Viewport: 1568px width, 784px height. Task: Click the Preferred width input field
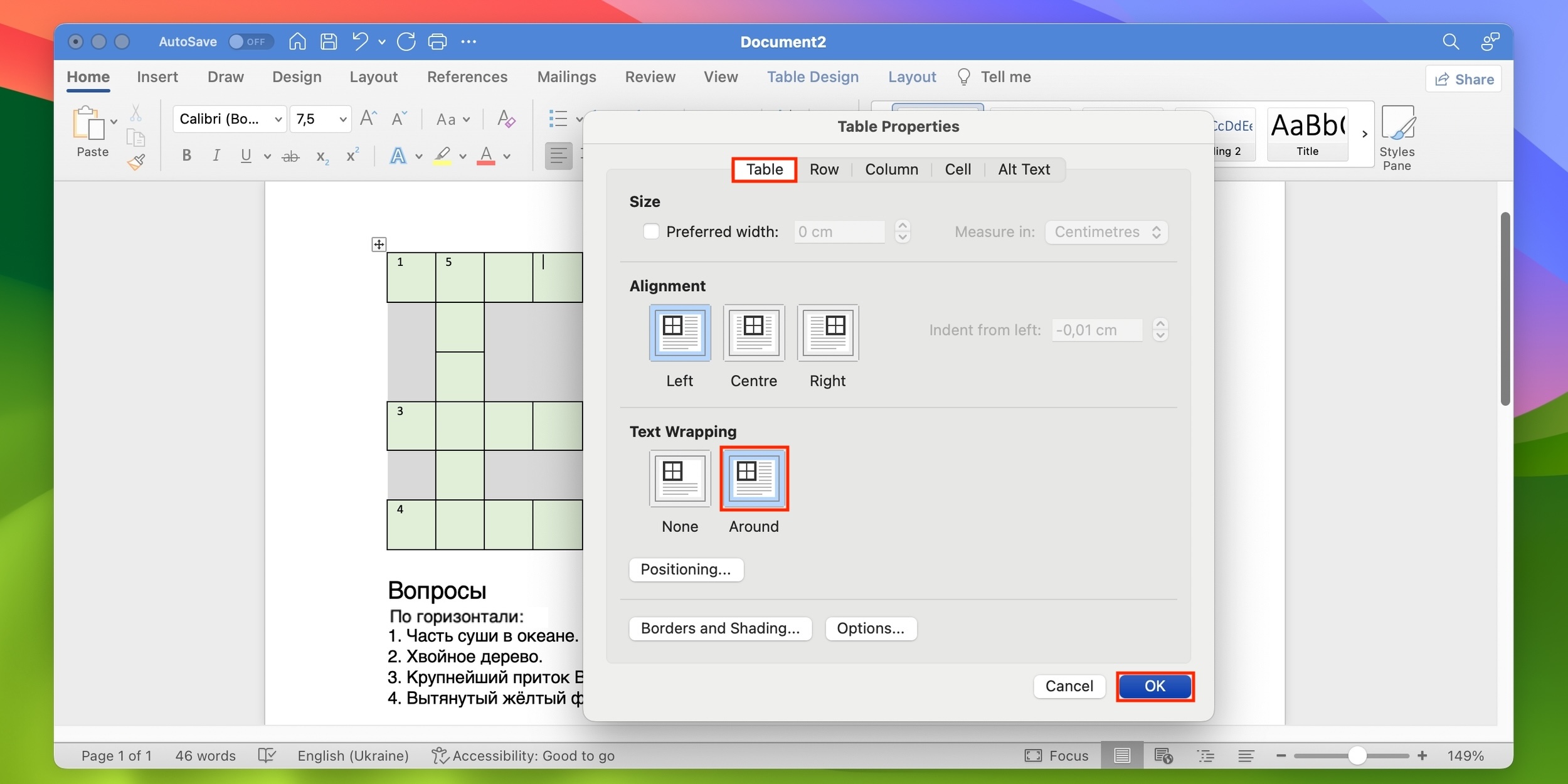839,231
